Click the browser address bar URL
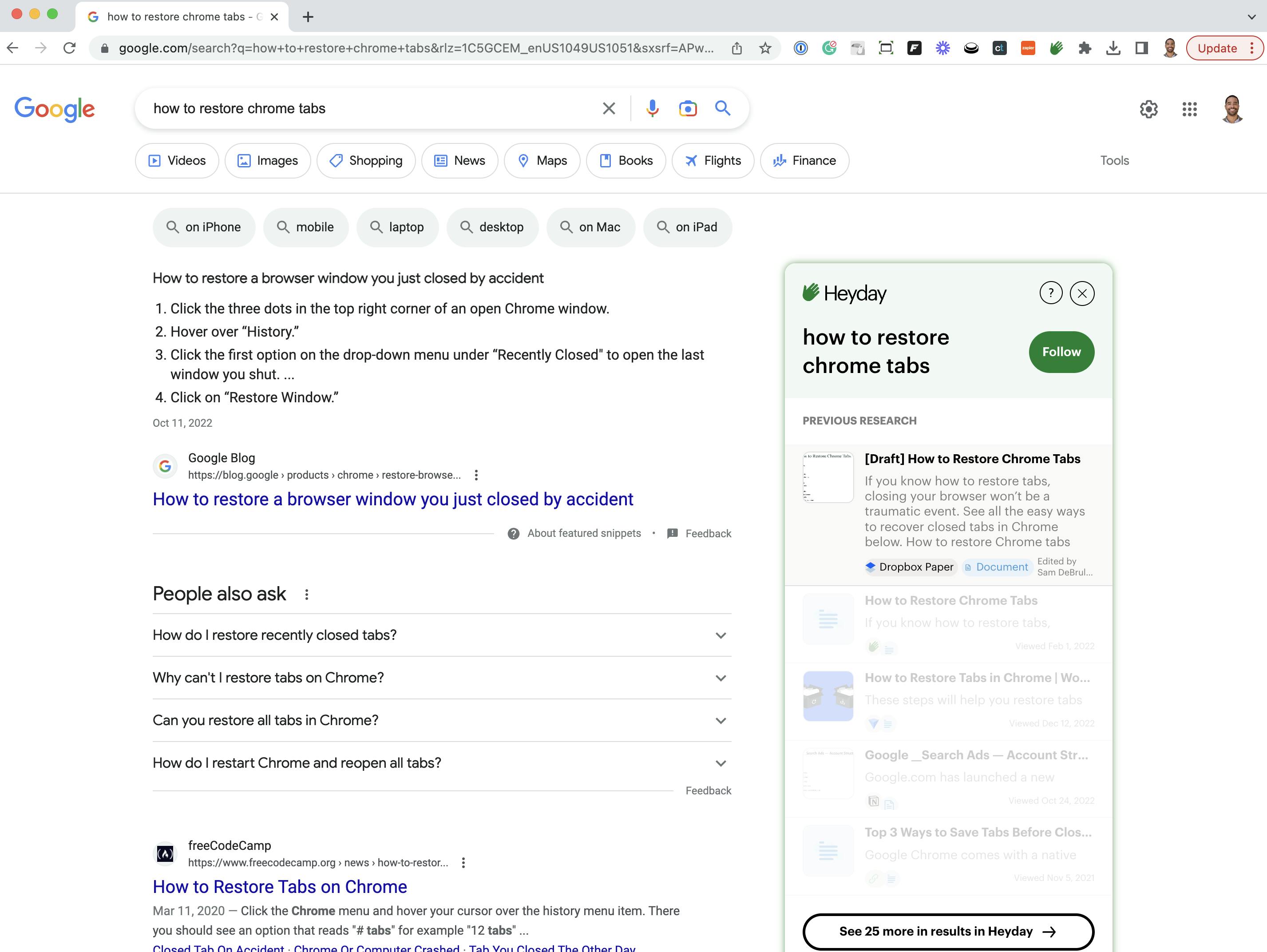This screenshot has height=952, width=1267. pos(416,48)
